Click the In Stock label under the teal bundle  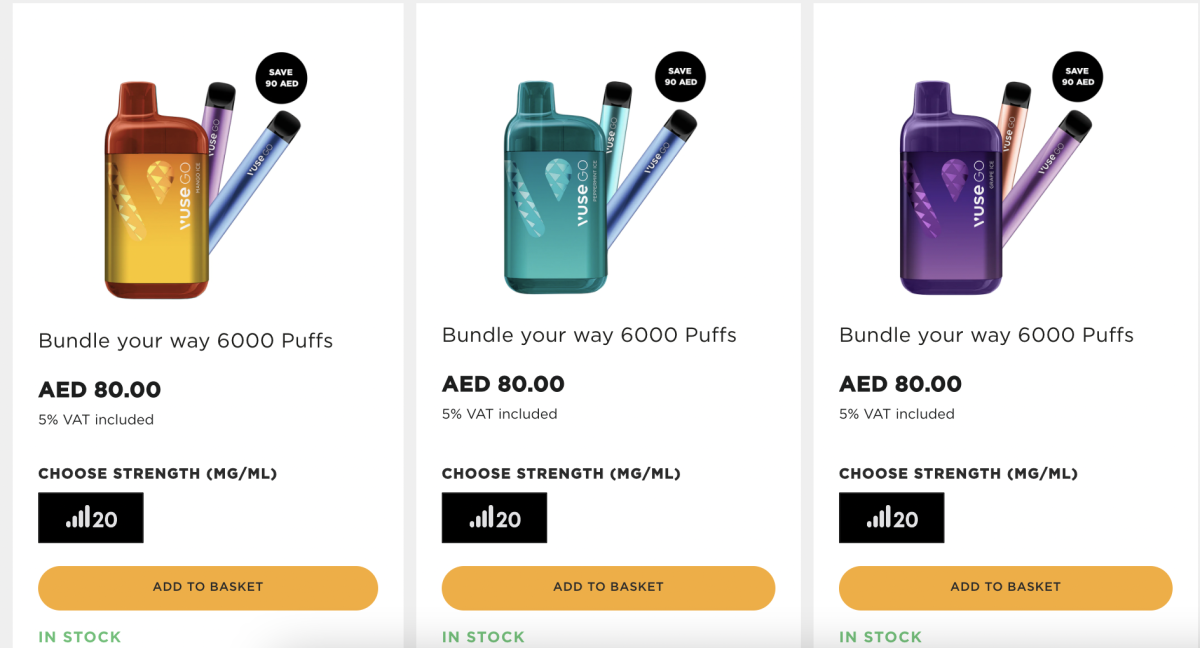click(x=483, y=637)
